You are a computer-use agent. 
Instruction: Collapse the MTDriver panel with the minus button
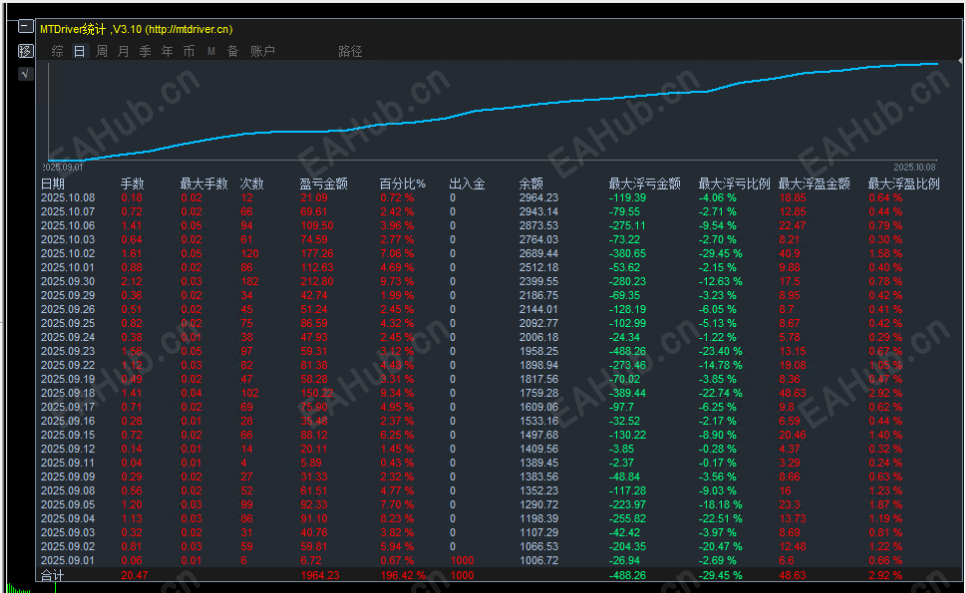(x=25, y=26)
